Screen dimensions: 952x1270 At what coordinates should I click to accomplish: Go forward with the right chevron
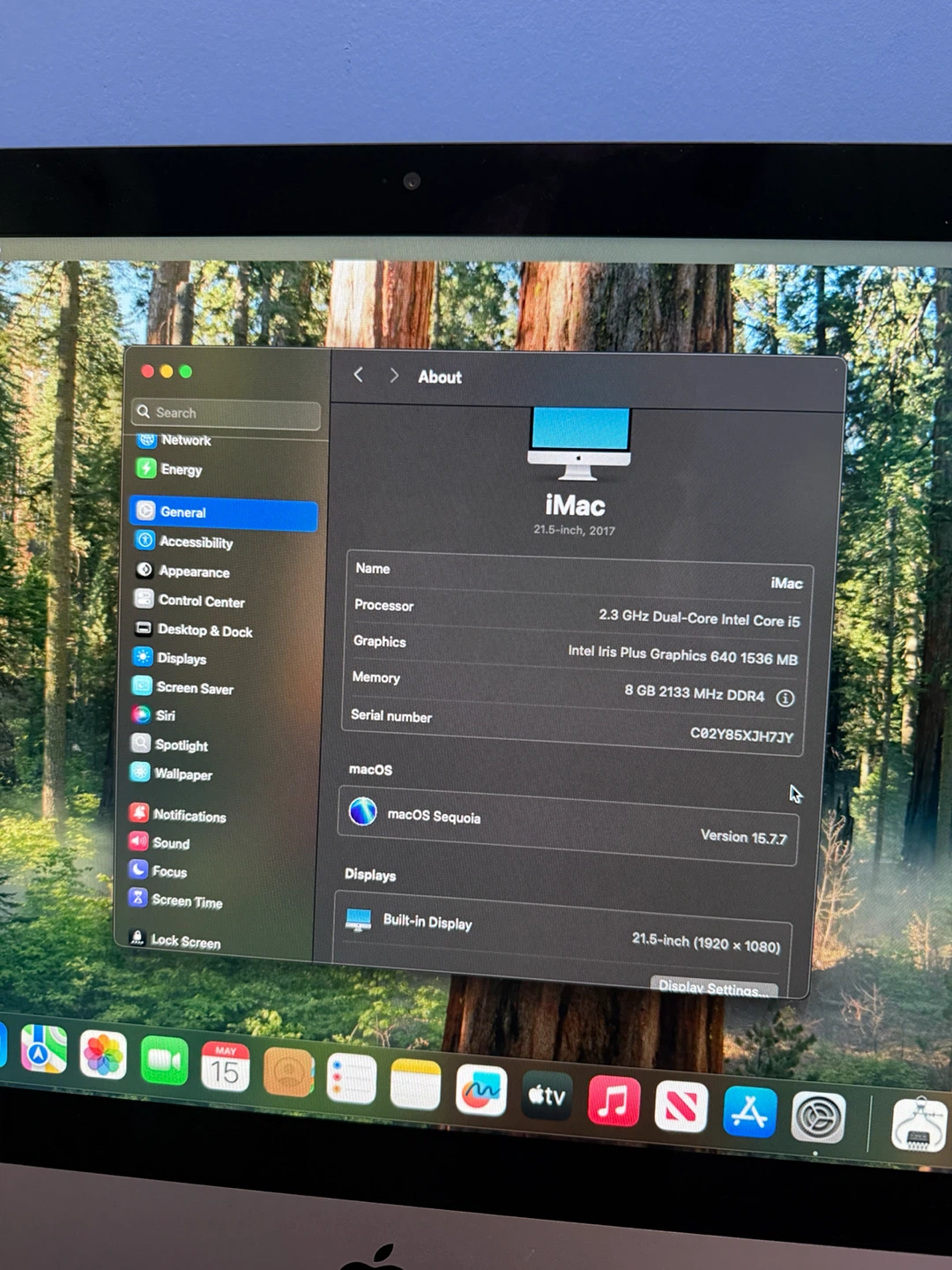[394, 376]
